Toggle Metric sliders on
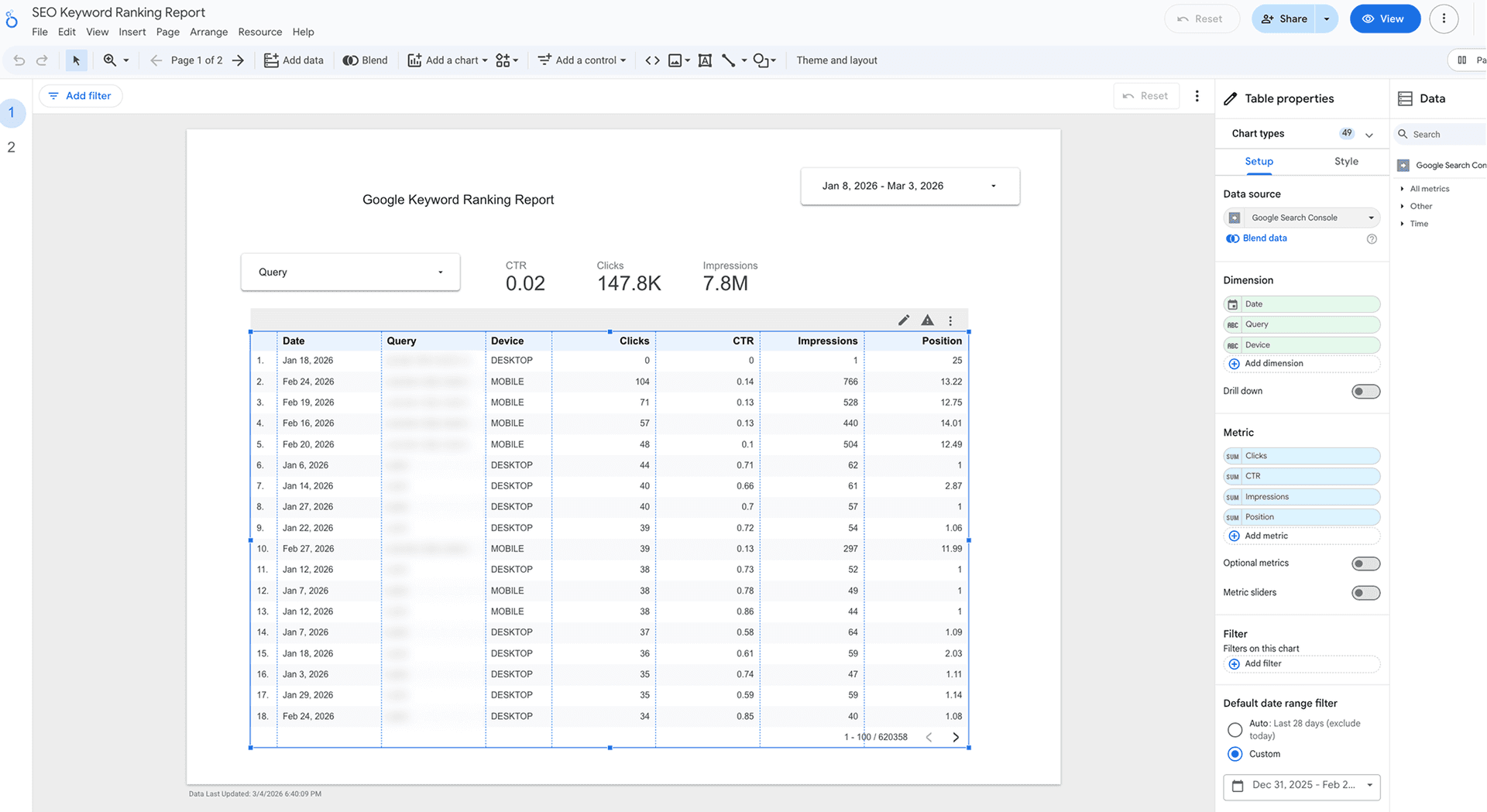 (1365, 592)
